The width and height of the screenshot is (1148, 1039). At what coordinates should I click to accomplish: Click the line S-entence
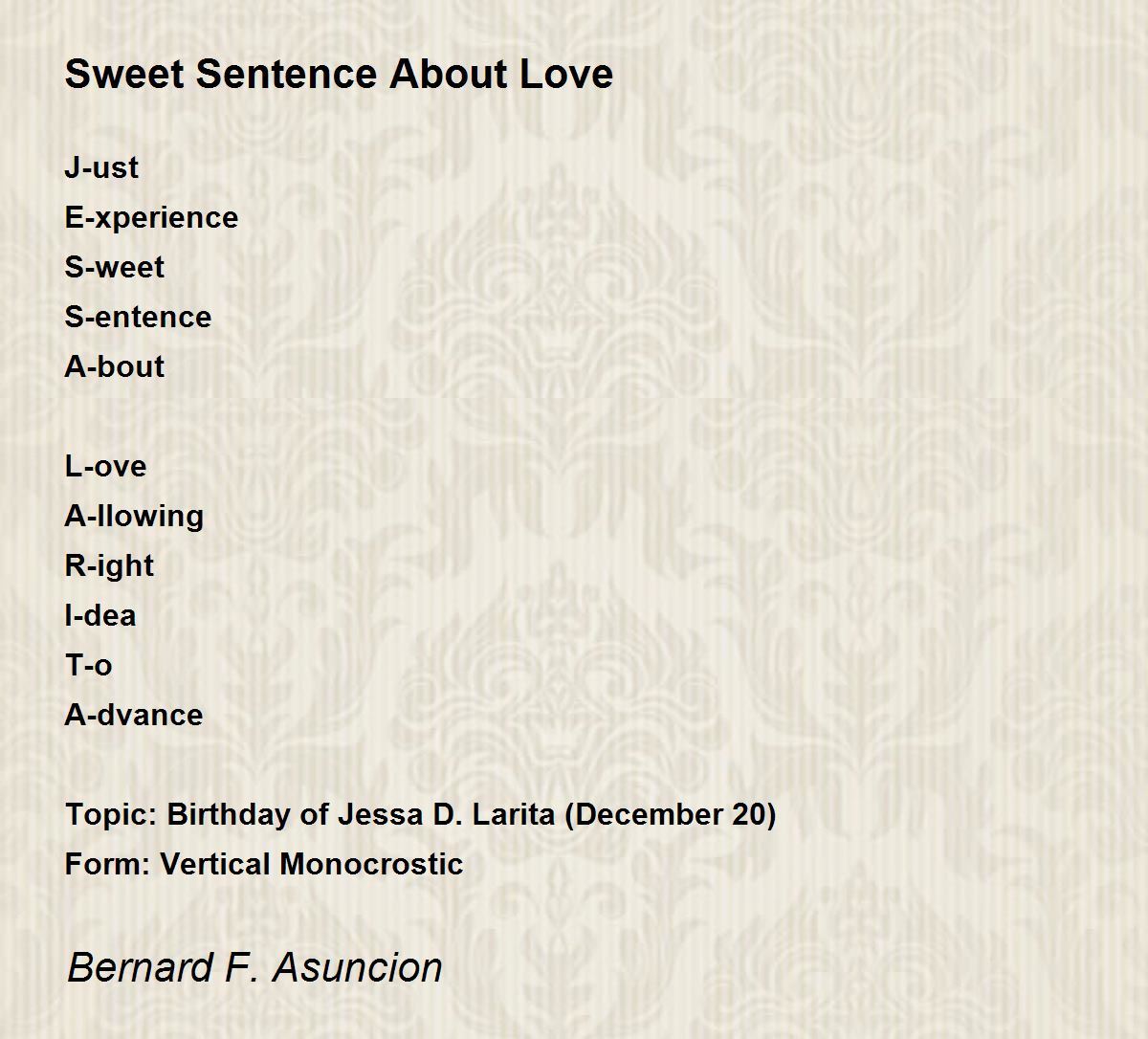point(138,317)
